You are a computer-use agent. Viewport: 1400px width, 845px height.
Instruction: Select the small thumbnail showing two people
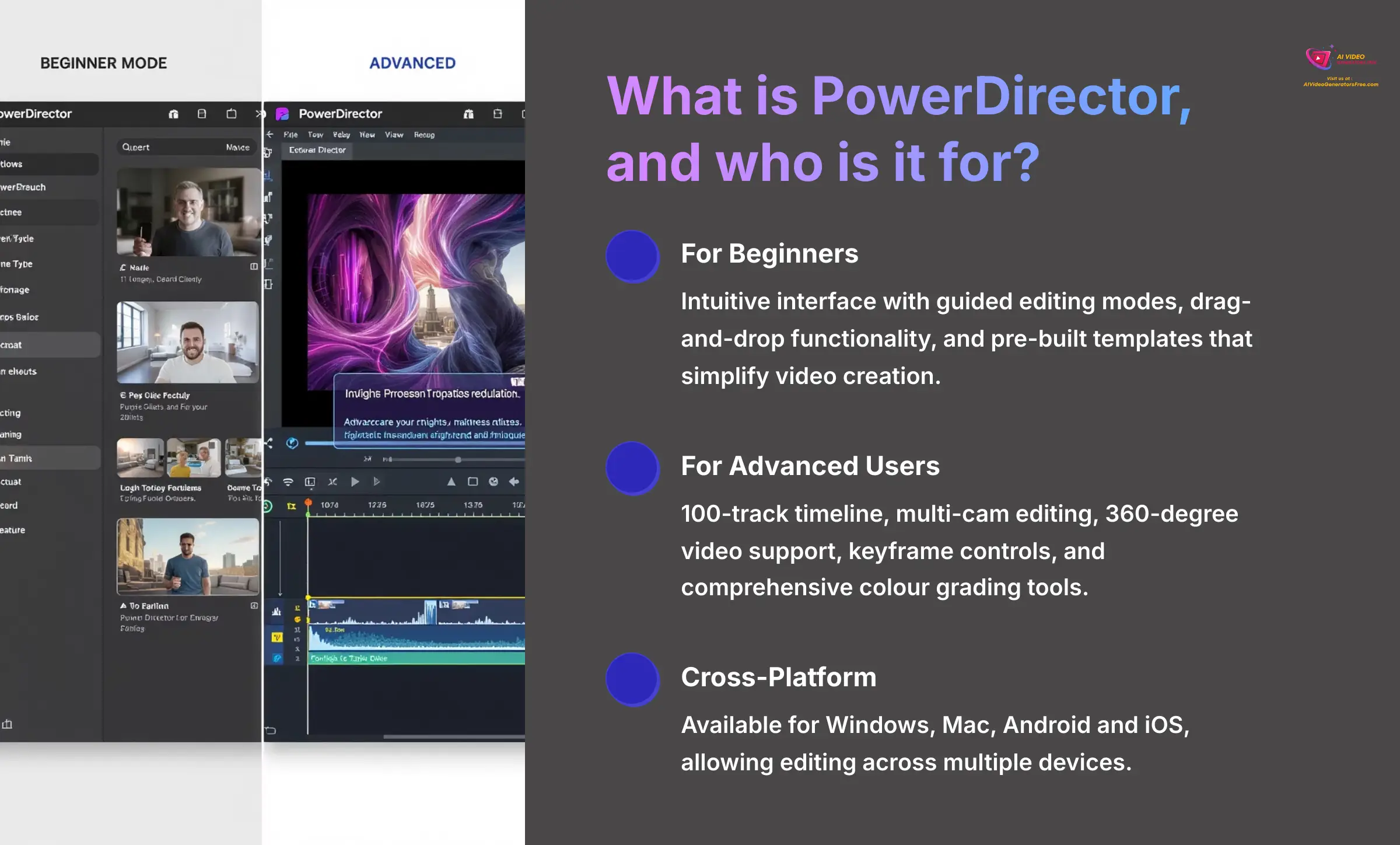tap(194, 458)
